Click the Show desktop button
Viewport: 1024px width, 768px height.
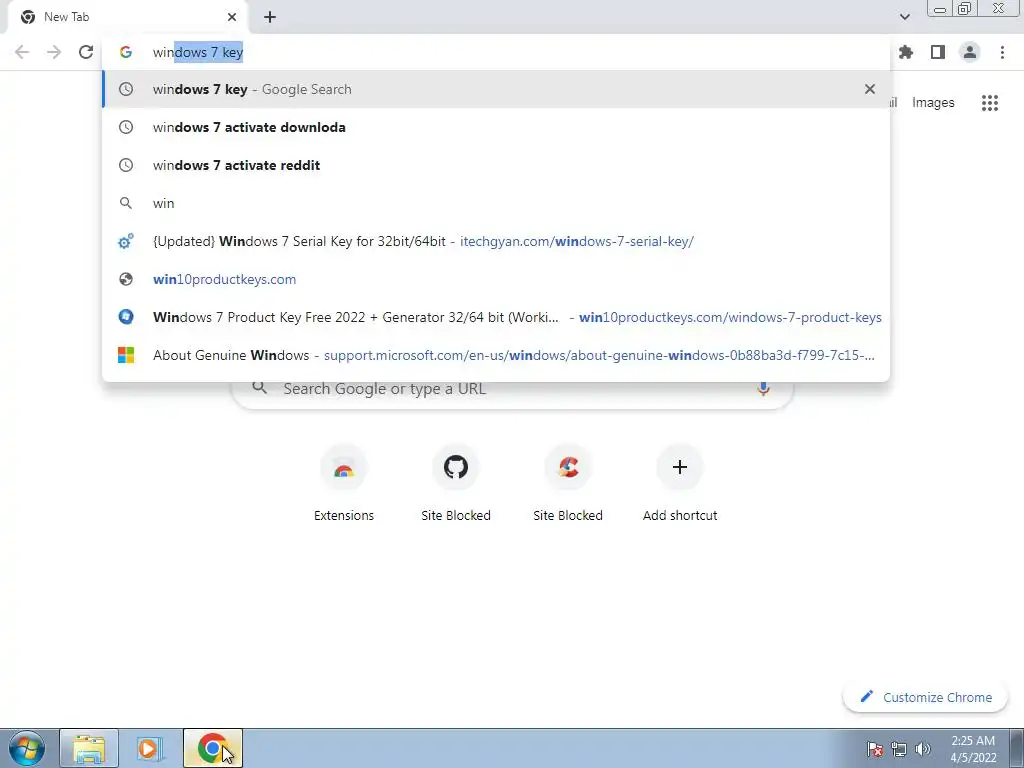1016,748
